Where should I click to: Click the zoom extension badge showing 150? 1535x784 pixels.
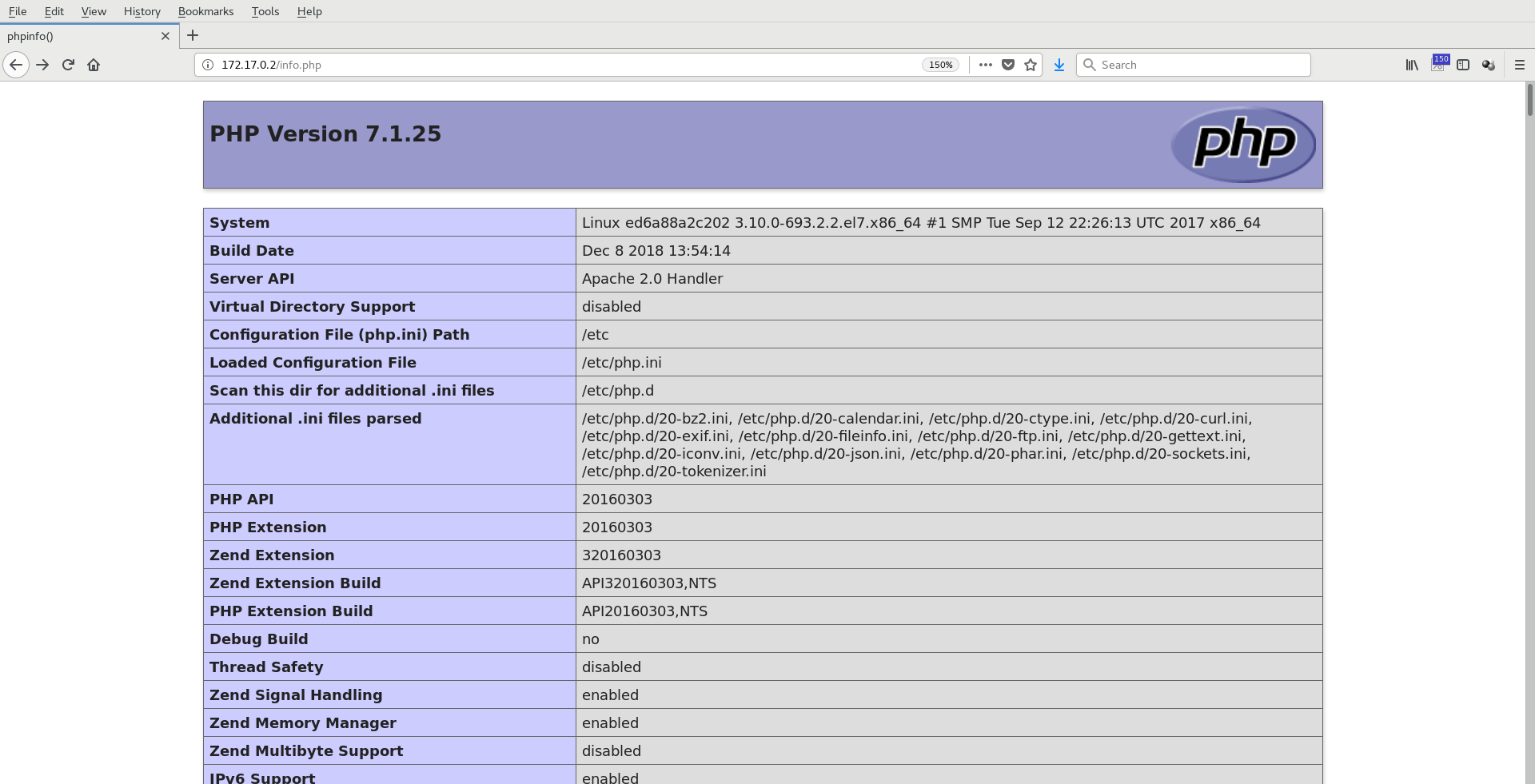click(x=1439, y=63)
